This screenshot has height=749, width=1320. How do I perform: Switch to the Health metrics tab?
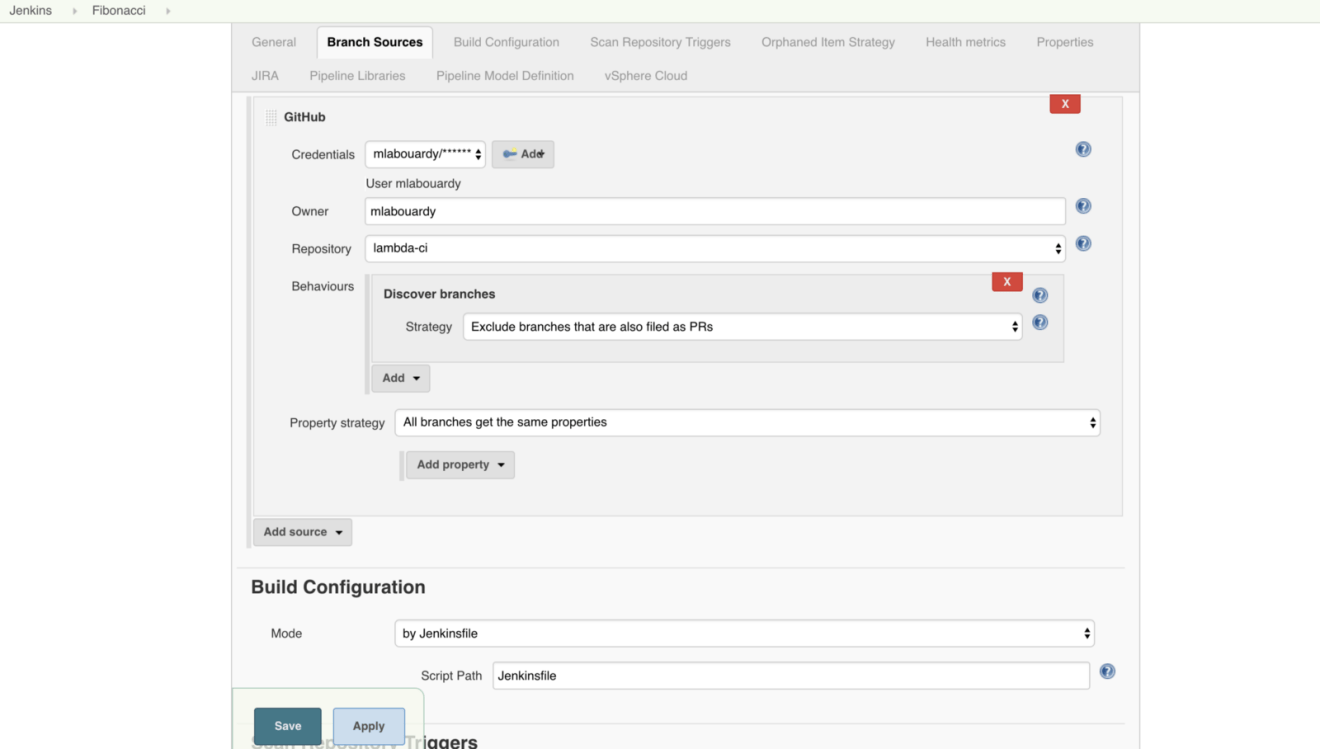point(966,42)
